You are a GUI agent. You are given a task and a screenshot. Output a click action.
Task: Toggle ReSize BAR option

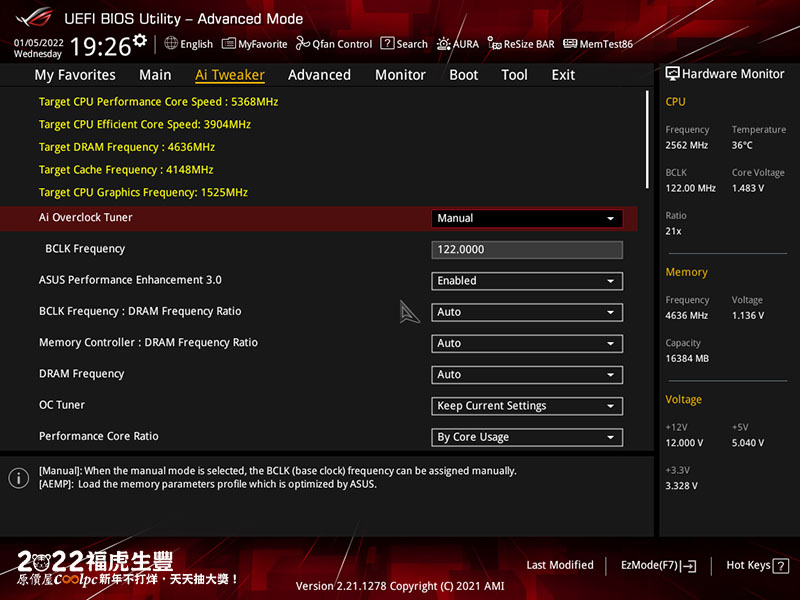click(495, 44)
